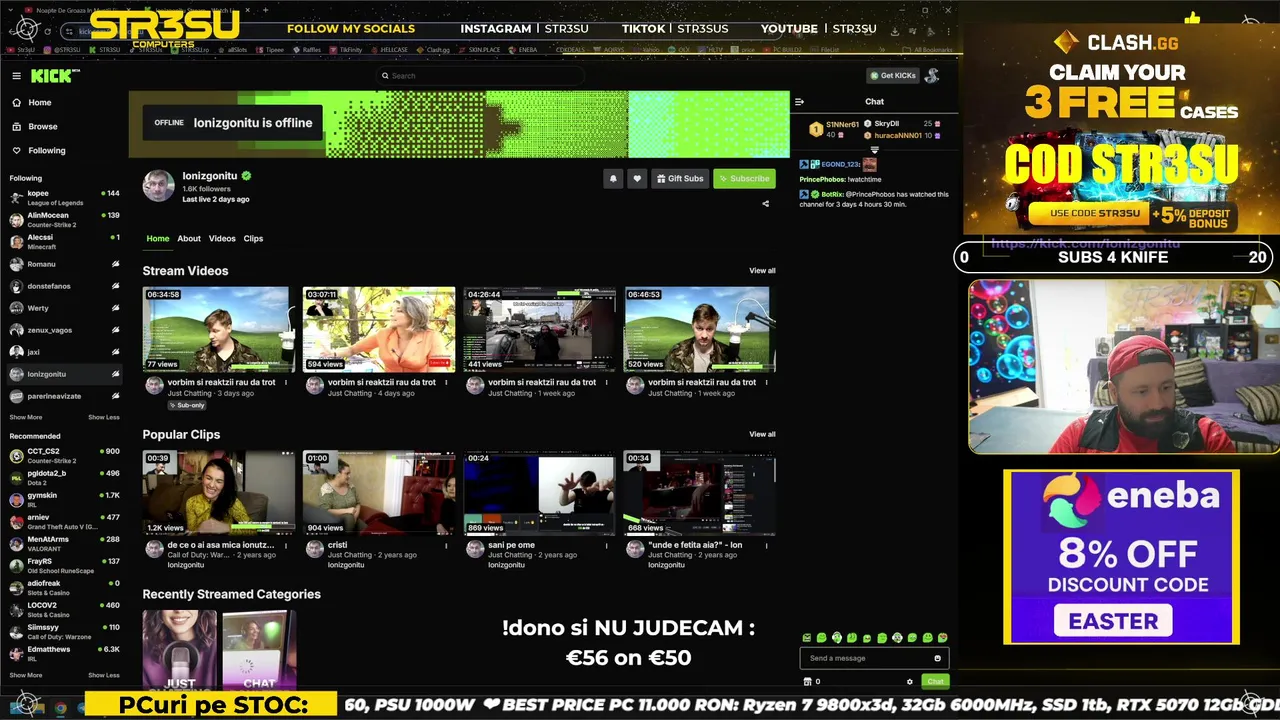Open Alecssi channel in Following list
Screen dimensions: 1280x720
tap(64, 241)
